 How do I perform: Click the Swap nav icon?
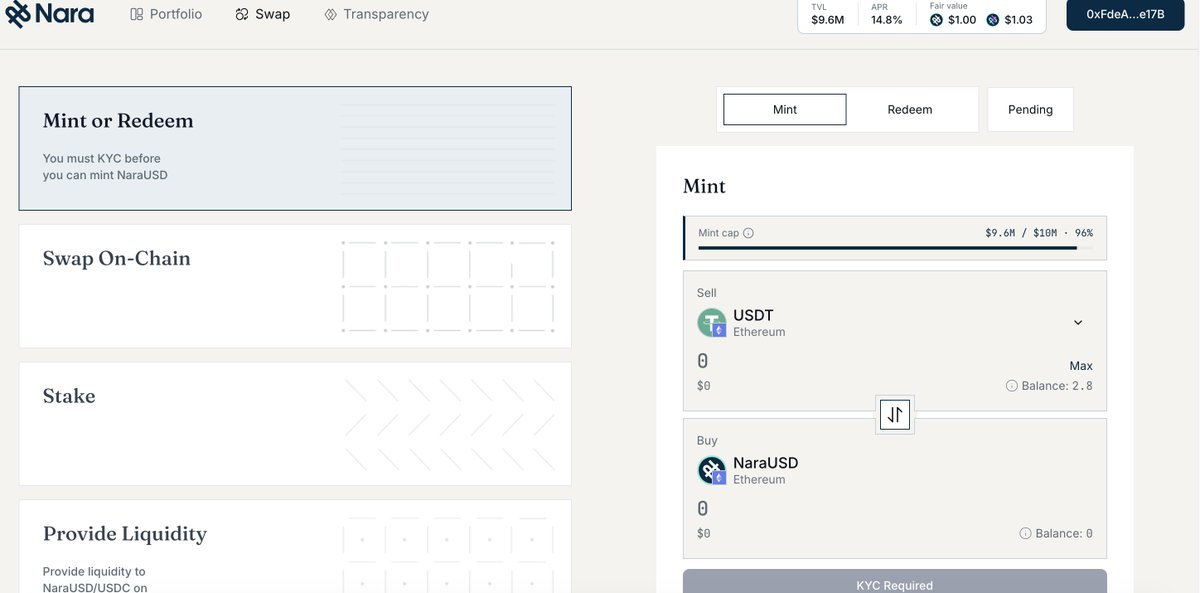[x=242, y=14]
